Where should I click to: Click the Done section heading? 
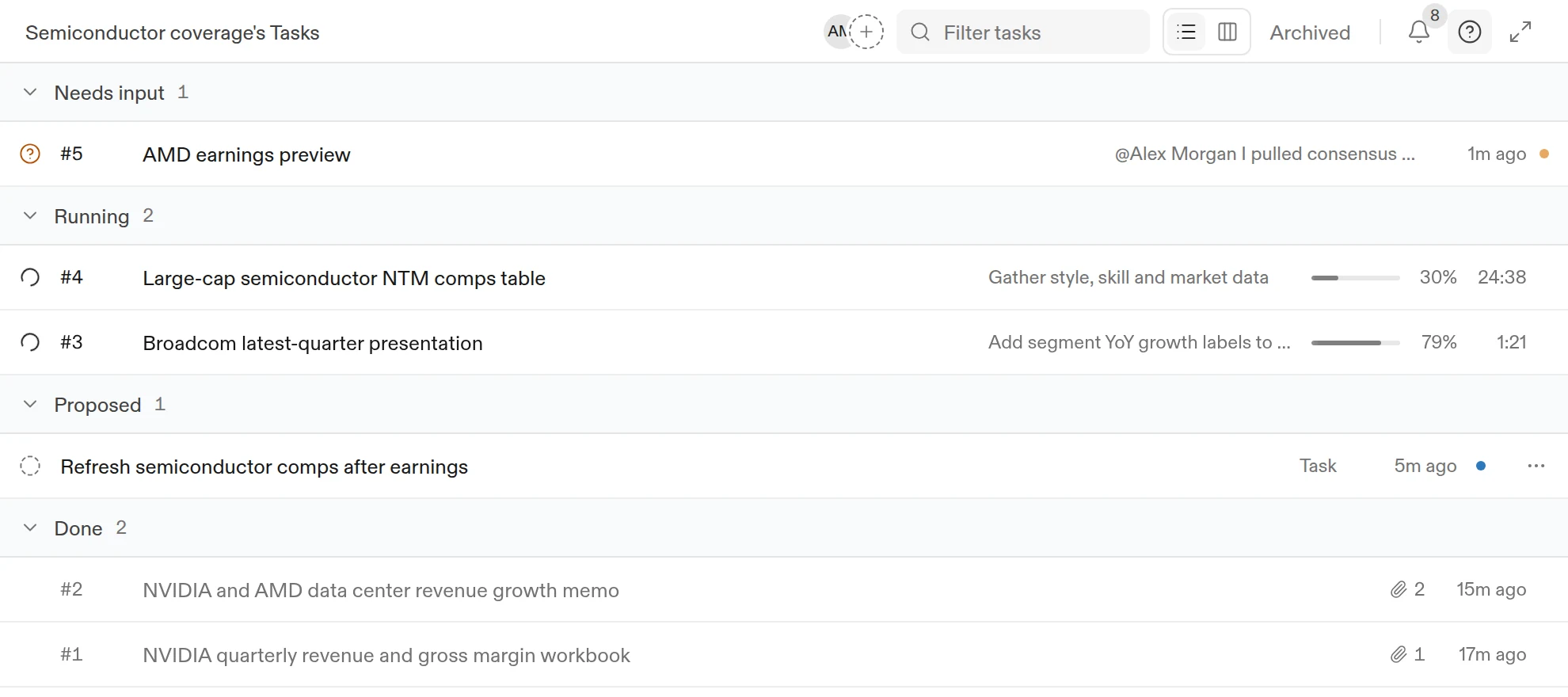(78, 528)
